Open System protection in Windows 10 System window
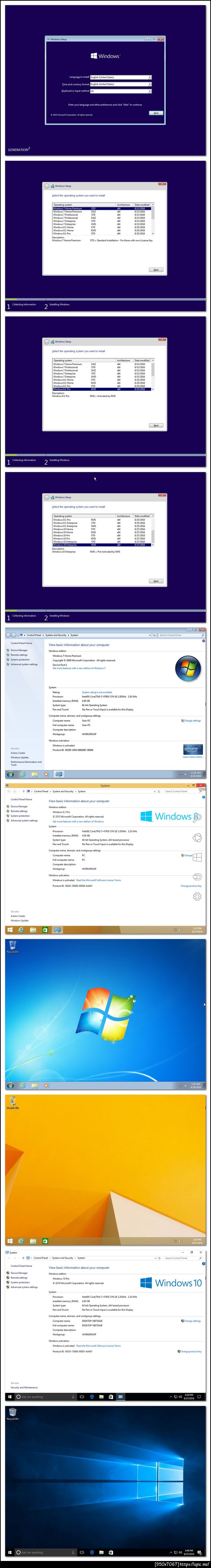This screenshot has height=1568, width=211. tap(19, 1282)
